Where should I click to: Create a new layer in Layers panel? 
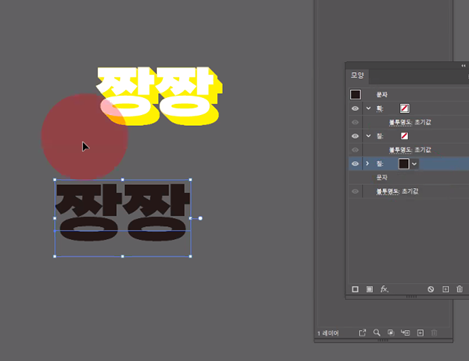click(420, 333)
